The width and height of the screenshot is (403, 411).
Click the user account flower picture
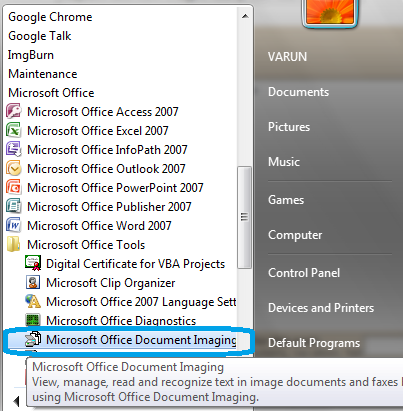coord(330,12)
